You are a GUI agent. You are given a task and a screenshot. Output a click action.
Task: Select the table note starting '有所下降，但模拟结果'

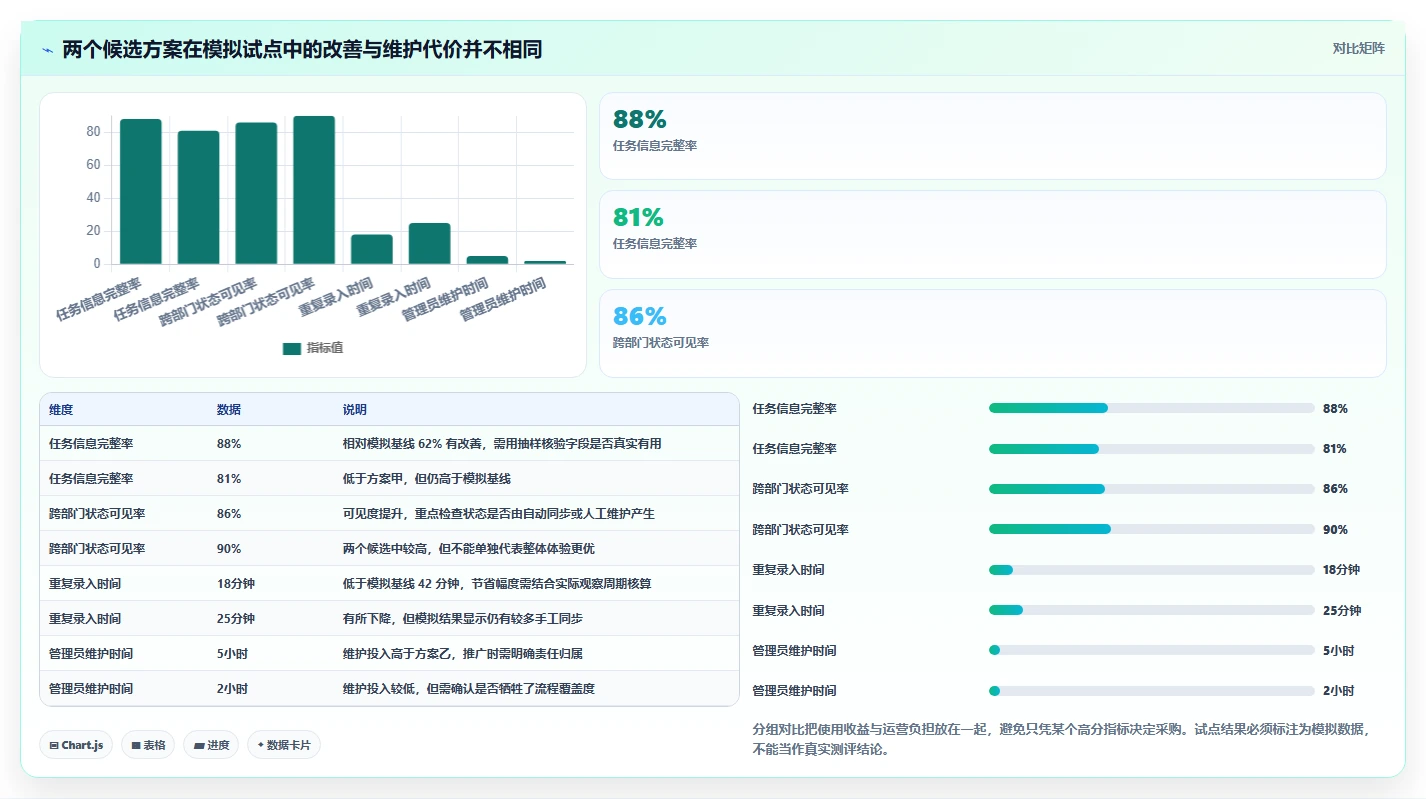click(463, 619)
